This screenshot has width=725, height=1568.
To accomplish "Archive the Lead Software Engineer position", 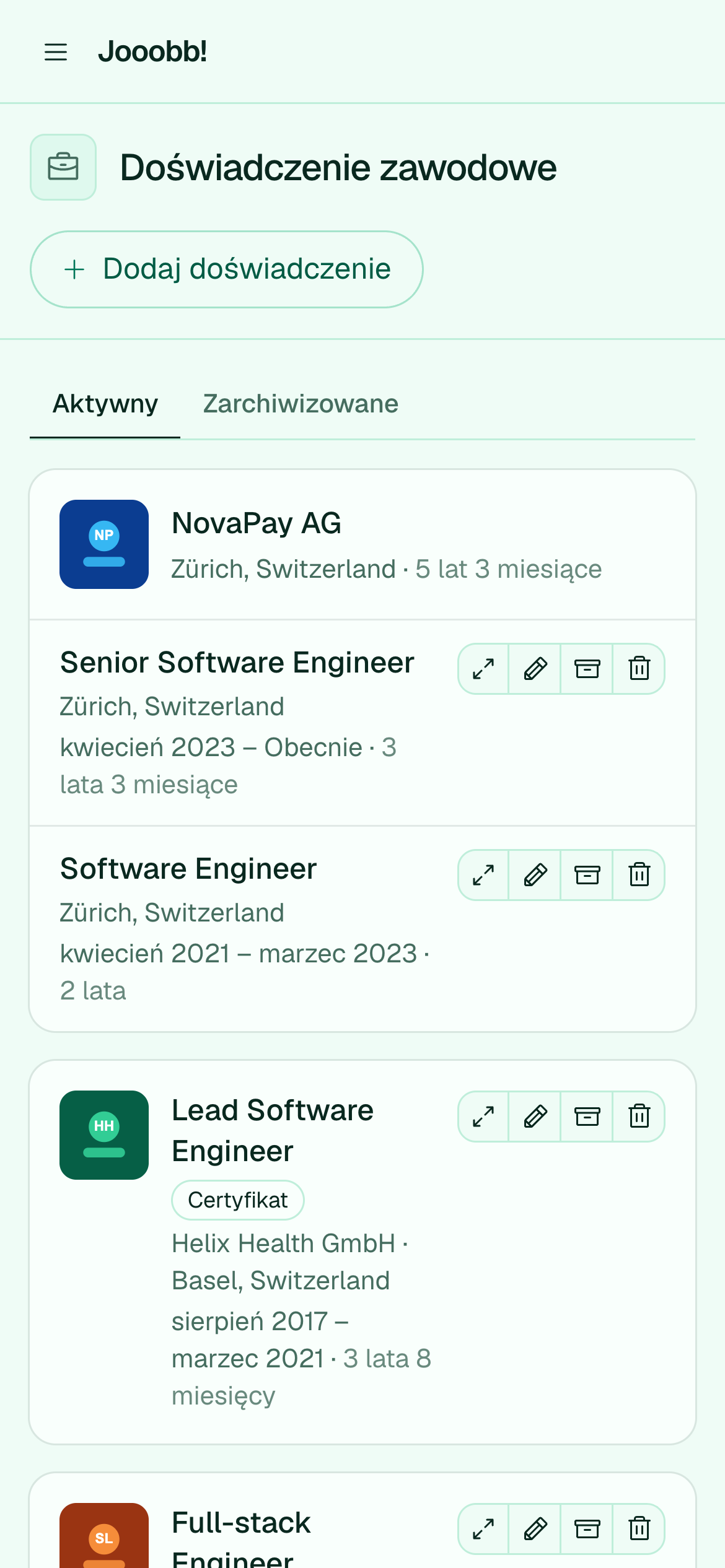I will tap(587, 1117).
